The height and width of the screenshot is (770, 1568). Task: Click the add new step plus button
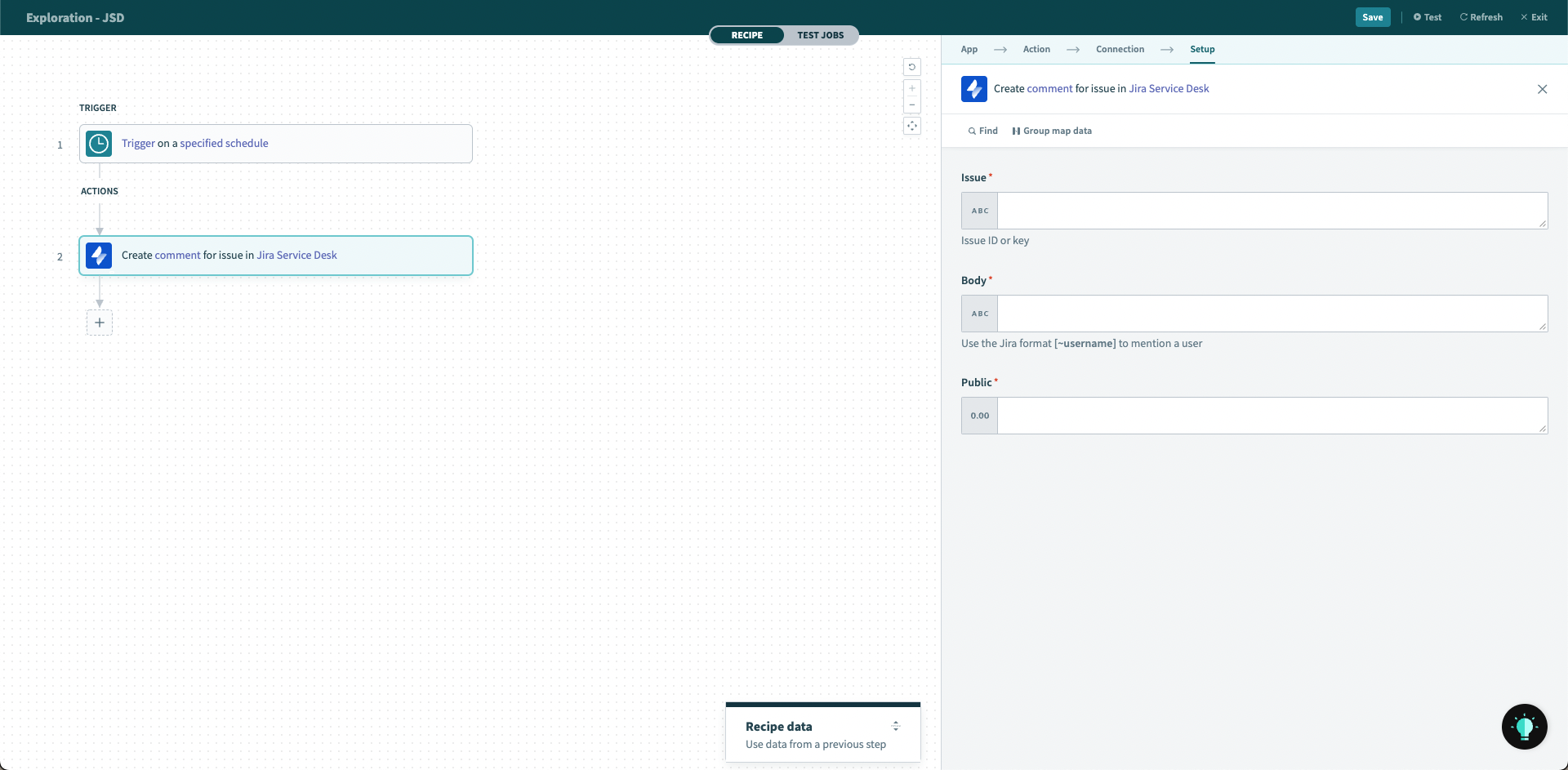[x=100, y=322]
